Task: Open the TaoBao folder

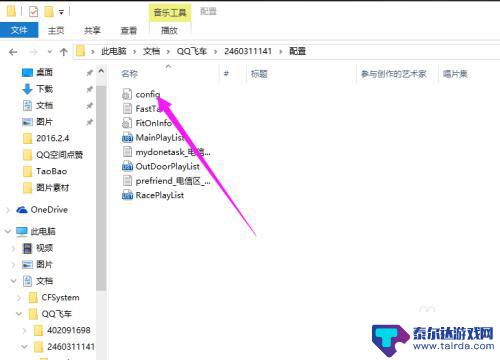Action: (x=52, y=171)
